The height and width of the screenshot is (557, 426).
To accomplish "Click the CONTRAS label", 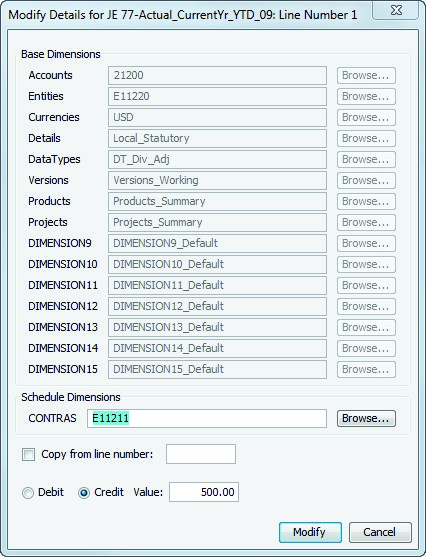I will (x=52, y=418).
